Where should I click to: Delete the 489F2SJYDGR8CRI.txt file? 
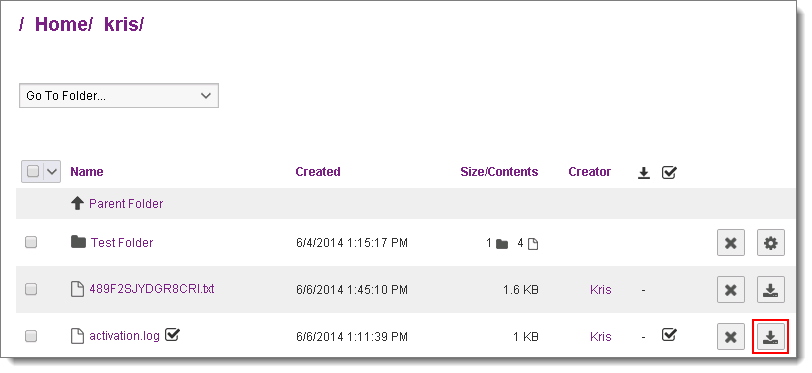coord(731,290)
